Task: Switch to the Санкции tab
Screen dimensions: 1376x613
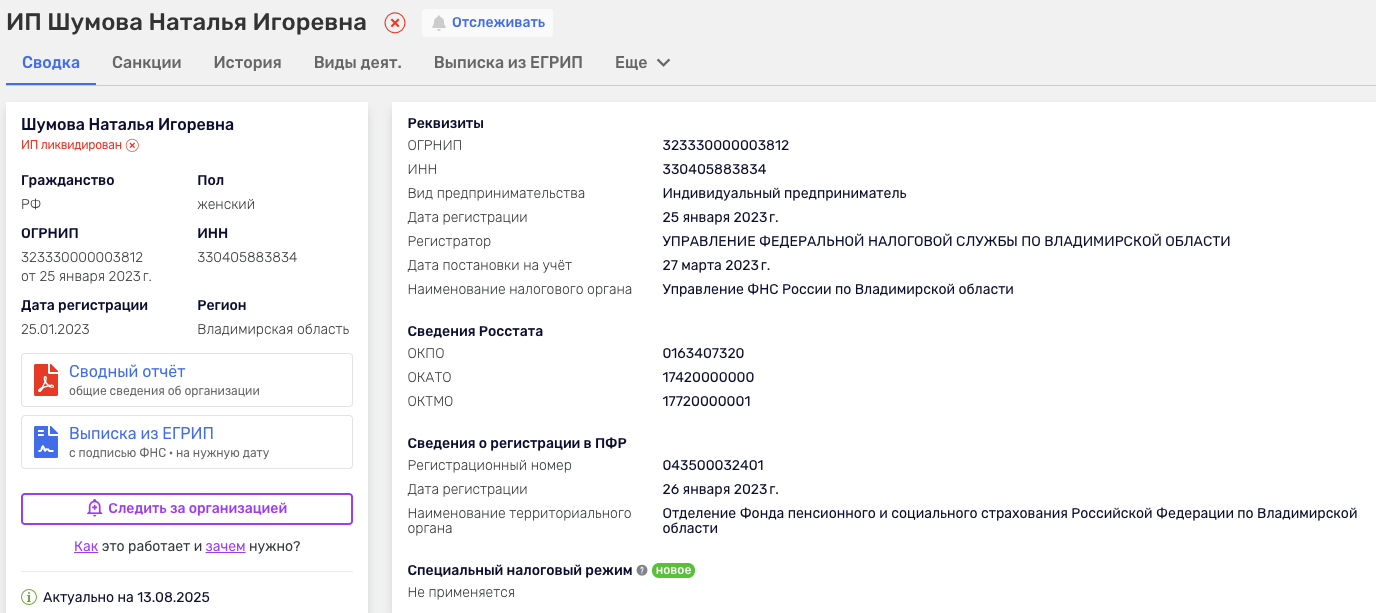Action: pyautogui.click(x=147, y=63)
